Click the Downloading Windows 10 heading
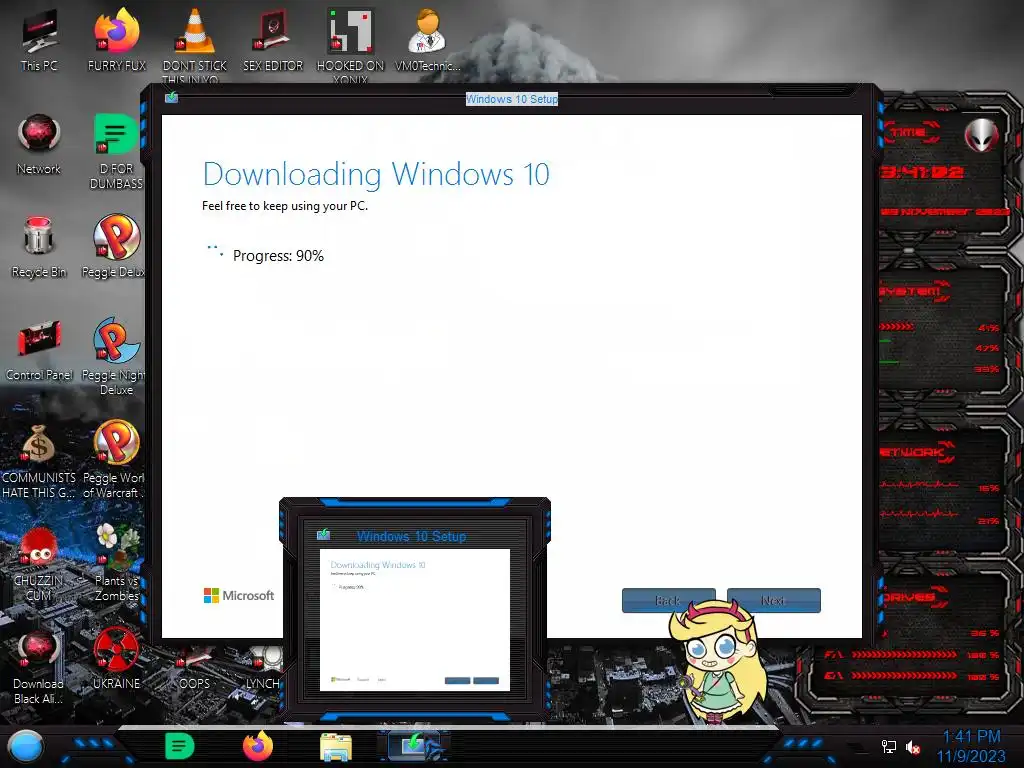 click(376, 174)
